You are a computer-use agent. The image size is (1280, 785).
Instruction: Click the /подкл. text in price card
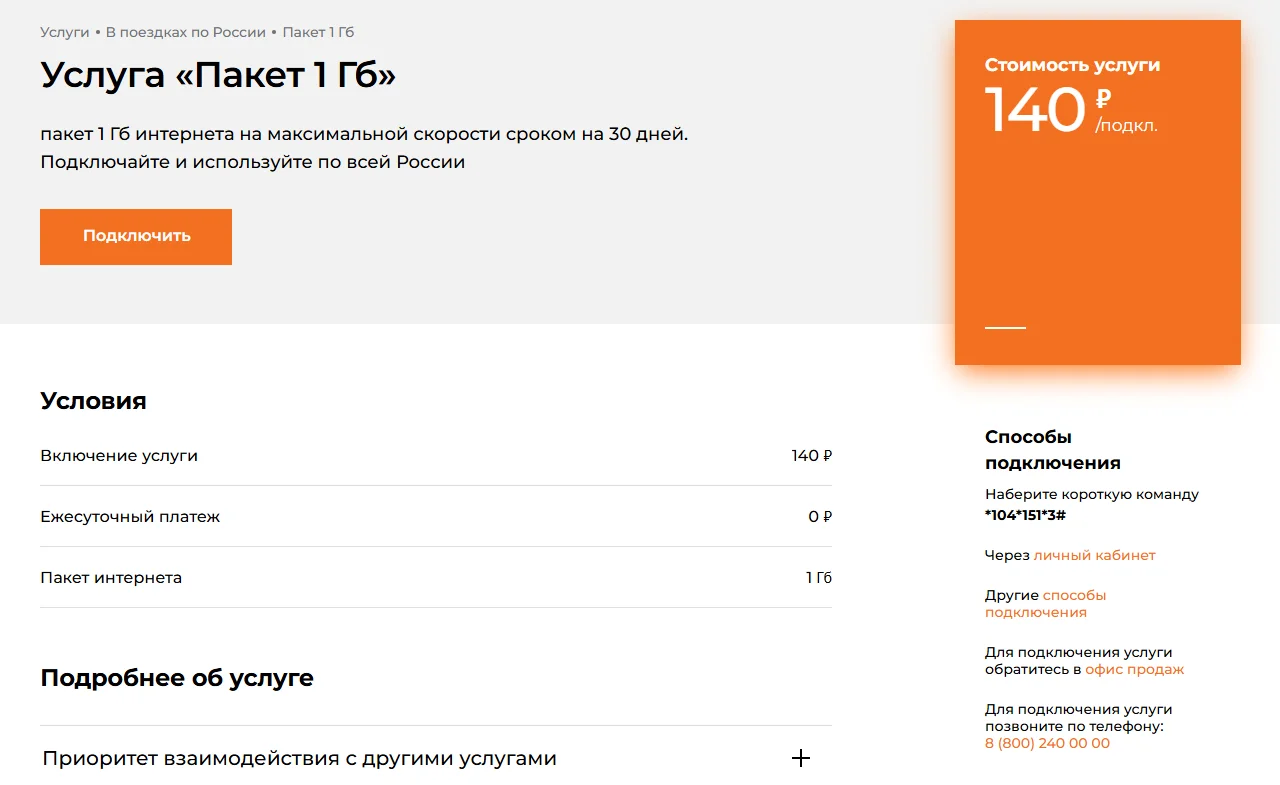point(1127,126)
